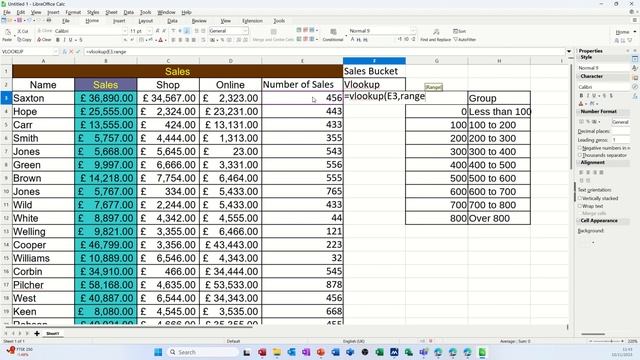Open the red PDF app in the taskbar

point(262,352)
